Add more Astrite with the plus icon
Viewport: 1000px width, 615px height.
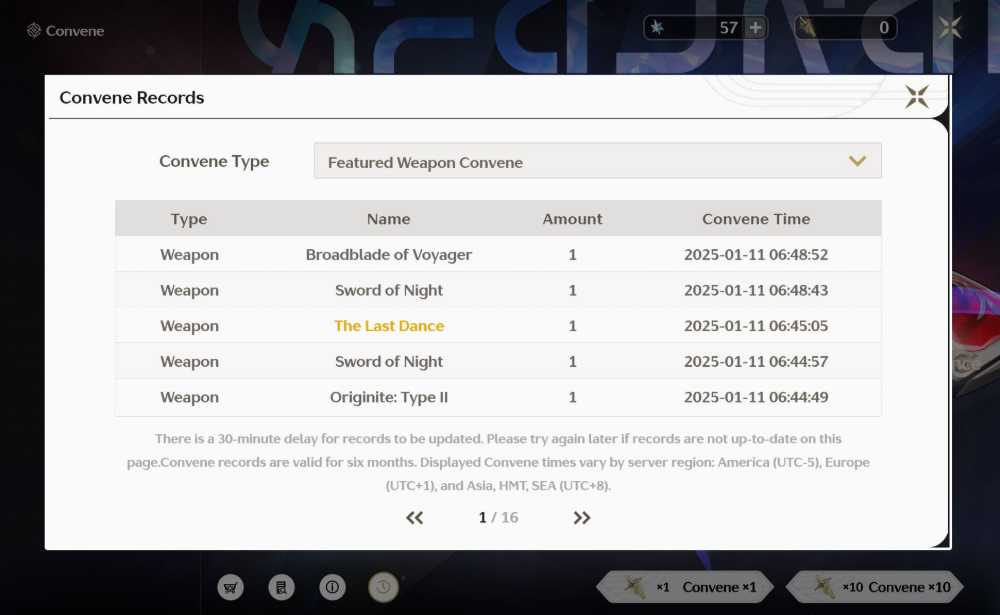click(756, 27)
